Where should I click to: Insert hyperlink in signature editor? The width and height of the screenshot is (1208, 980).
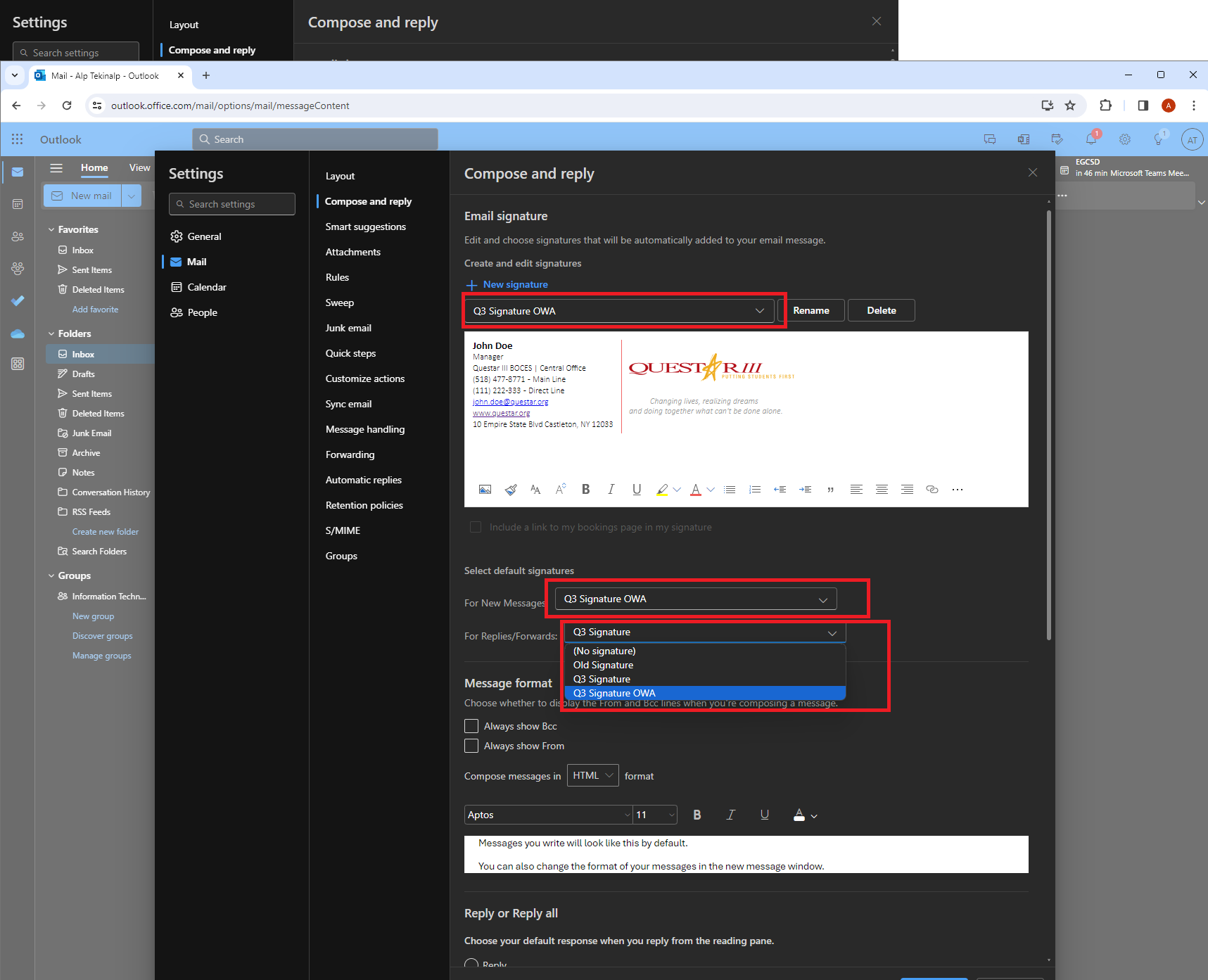pos(932,490)
